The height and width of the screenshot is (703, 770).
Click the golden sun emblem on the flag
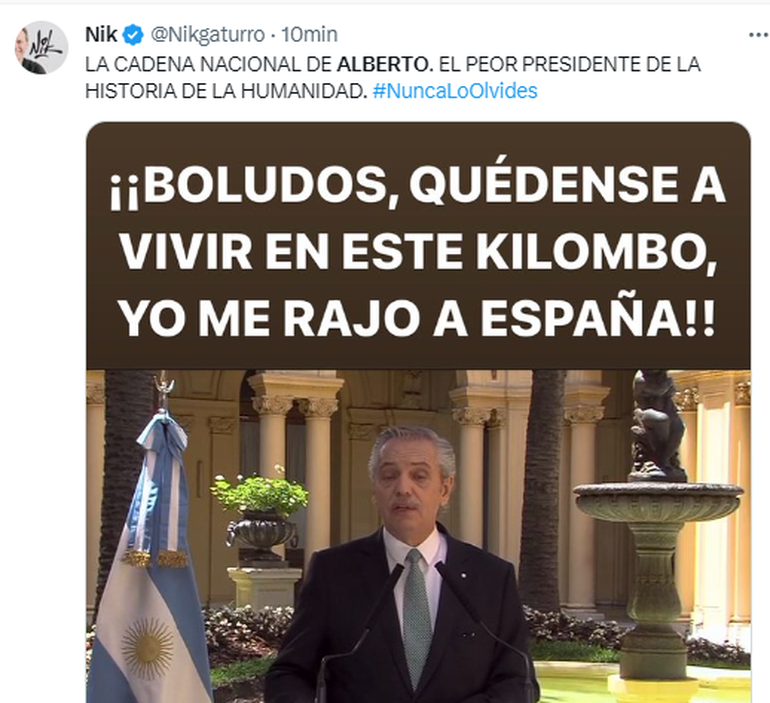[x=148, y=648]
